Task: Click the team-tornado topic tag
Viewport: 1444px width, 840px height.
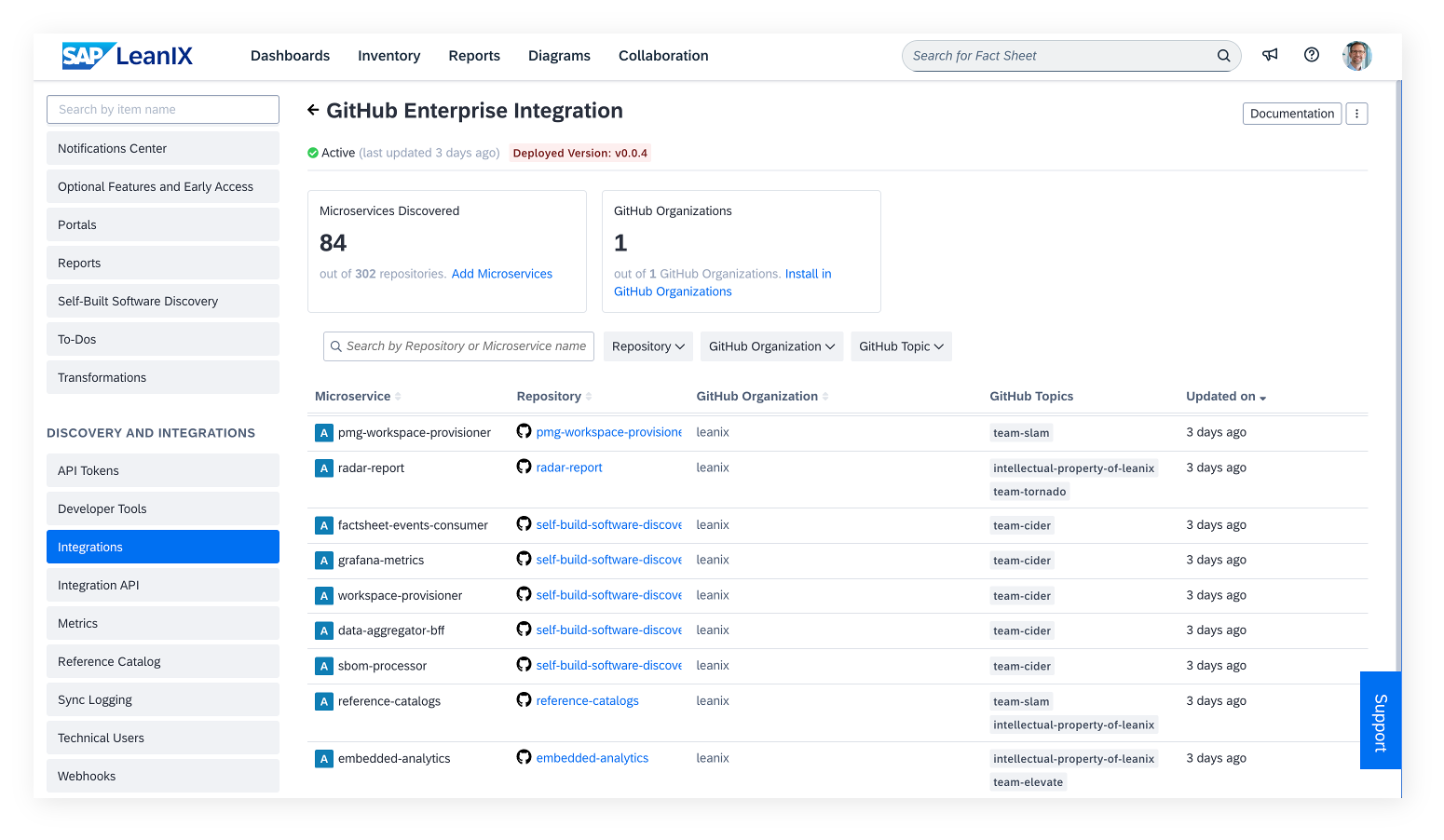Action: pyautogui.click(x=1029, y=492)
